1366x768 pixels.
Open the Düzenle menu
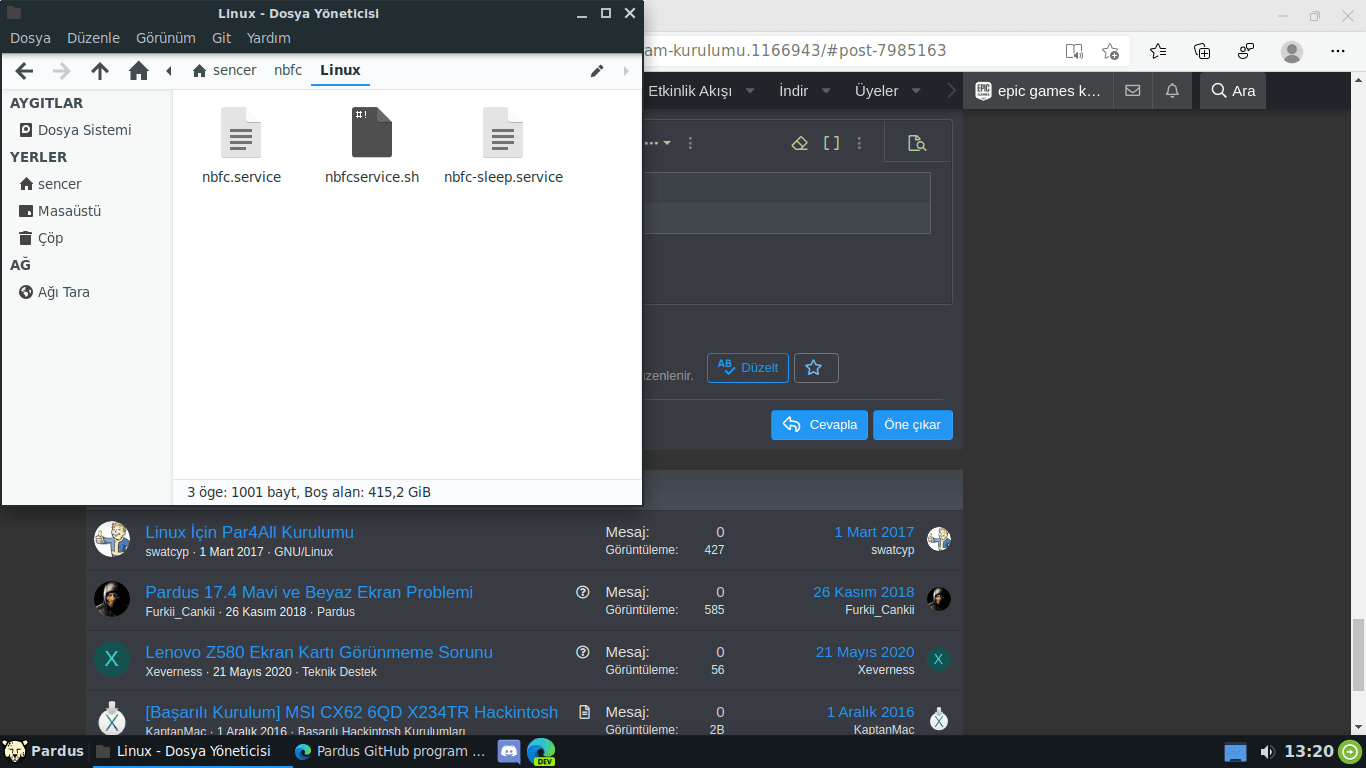93,38
